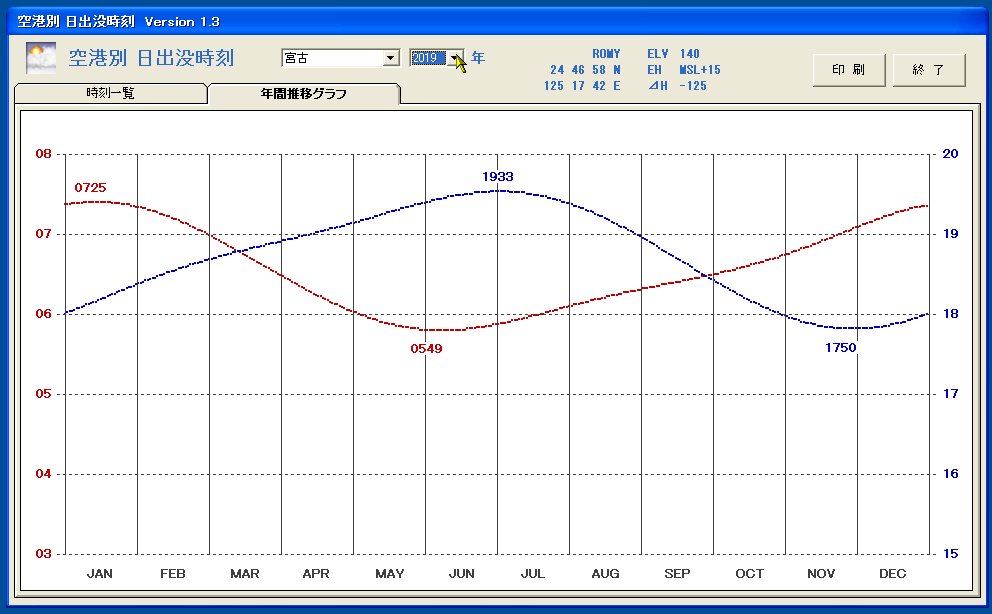Click the latitude 24 46 58 N text
This screenshot has width=992, height=614.
coord(583,68)
